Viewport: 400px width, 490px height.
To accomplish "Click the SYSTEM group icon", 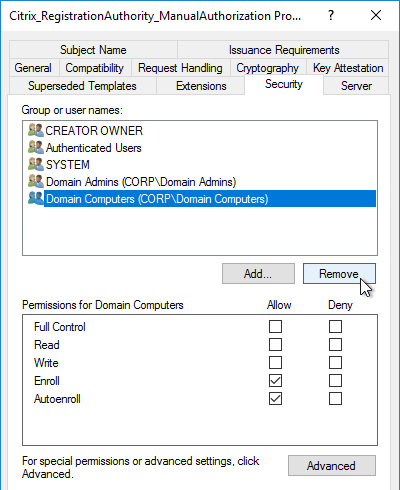I will [36, 164].
